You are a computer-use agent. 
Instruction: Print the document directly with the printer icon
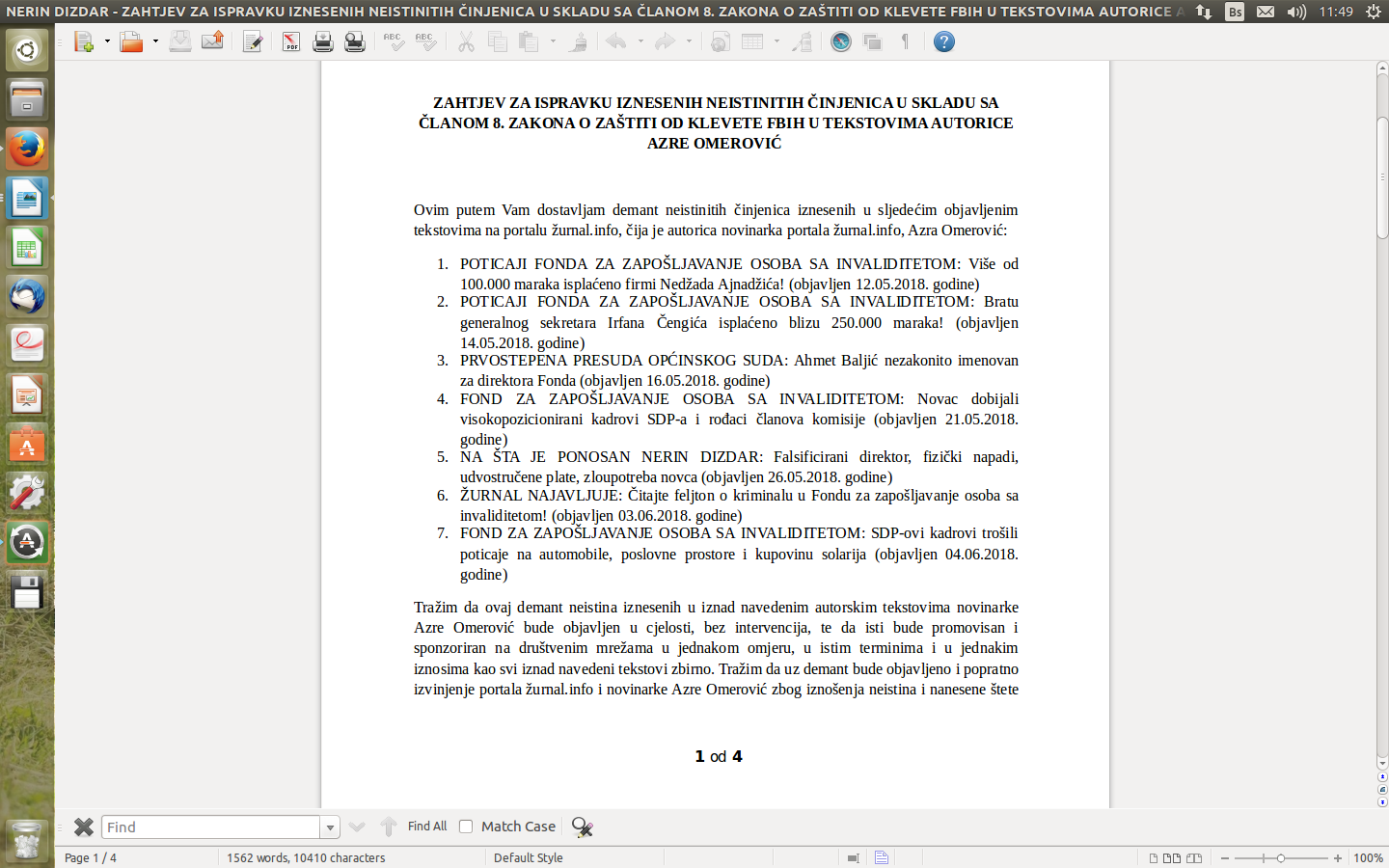point(323,41)
